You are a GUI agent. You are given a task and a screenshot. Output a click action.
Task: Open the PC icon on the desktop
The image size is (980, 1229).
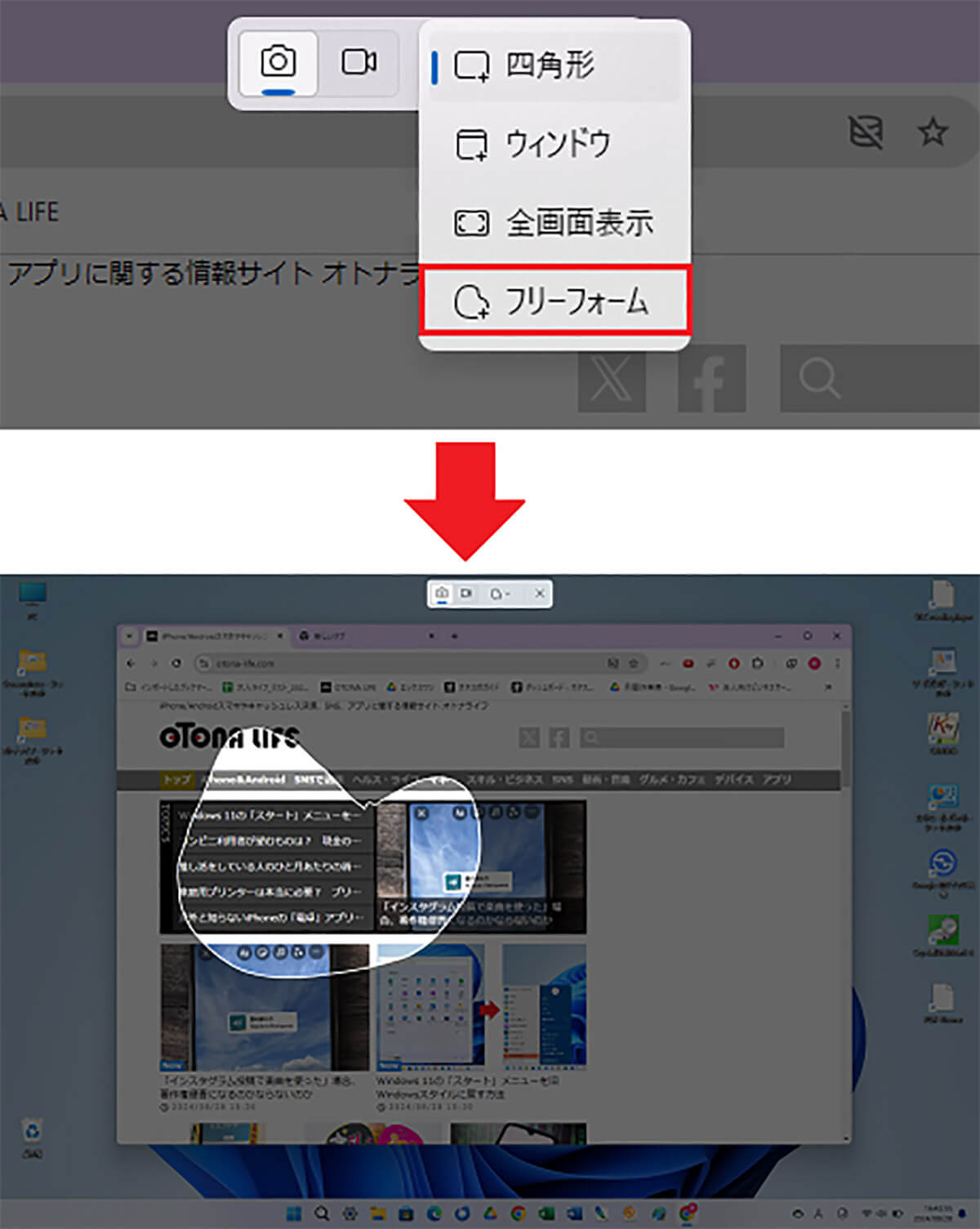[33, 600]
